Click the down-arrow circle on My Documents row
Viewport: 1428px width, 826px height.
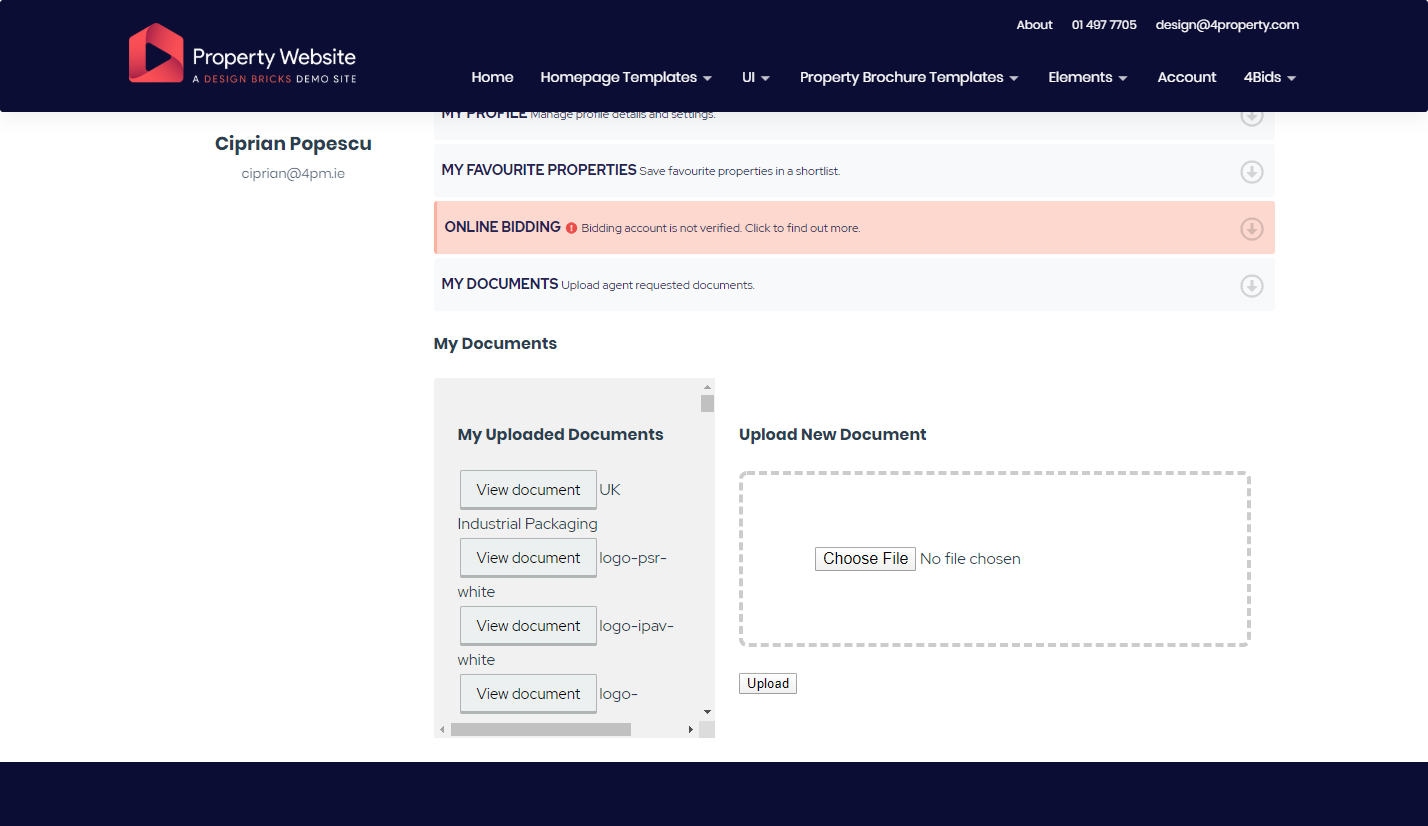pyautogui.click(x=1251, y=286)
